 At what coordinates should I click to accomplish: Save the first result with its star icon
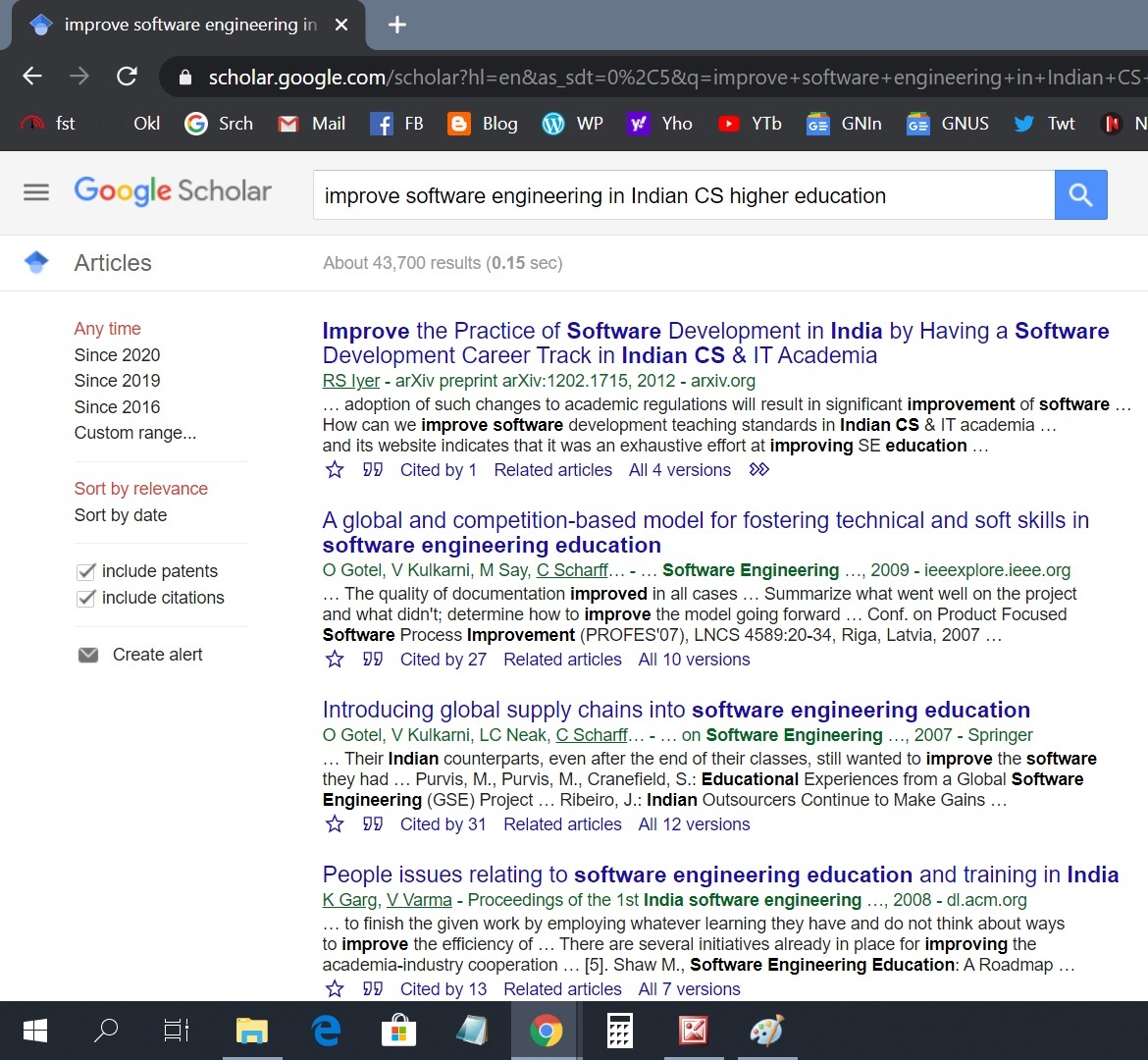(335, 470)
